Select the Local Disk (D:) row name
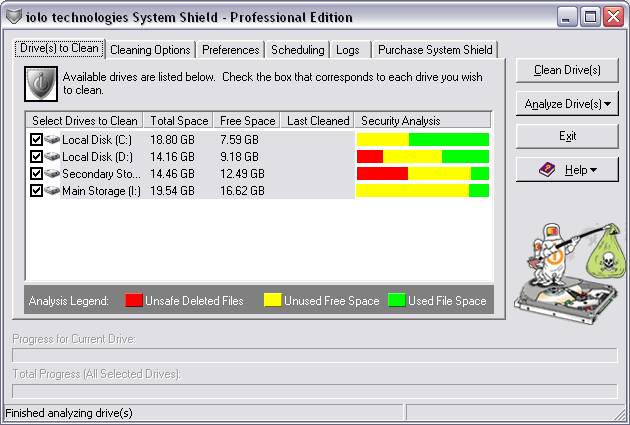 (98, 157)
